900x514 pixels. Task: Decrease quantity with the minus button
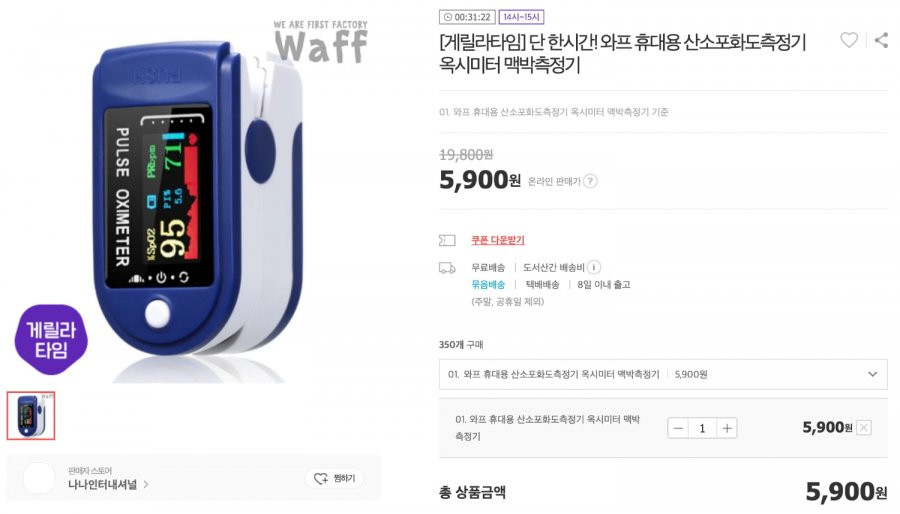coord(678,429)
